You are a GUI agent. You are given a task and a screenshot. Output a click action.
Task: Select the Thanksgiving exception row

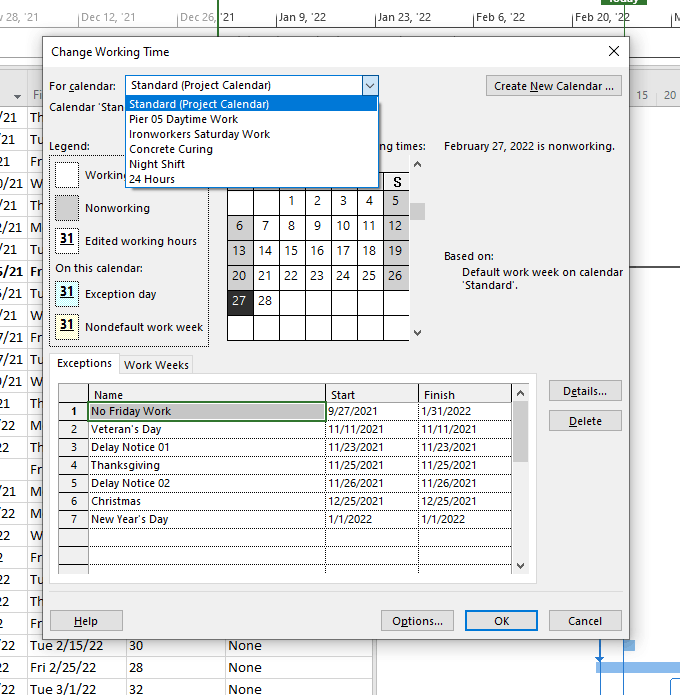coord(285,465)
